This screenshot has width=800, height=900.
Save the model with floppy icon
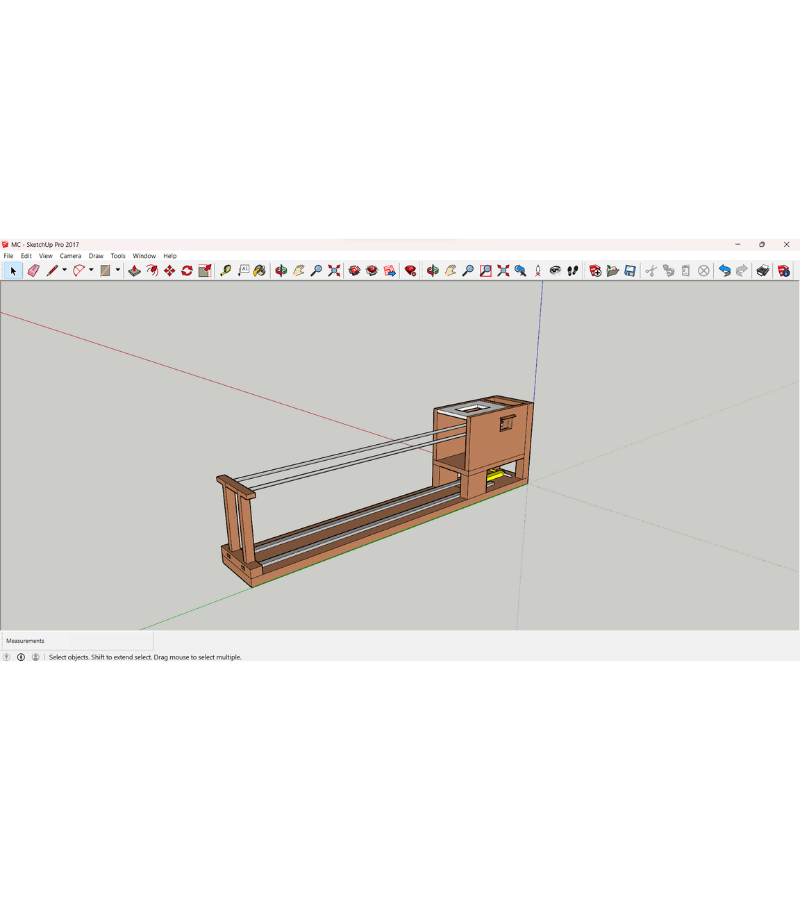[630, 271]
